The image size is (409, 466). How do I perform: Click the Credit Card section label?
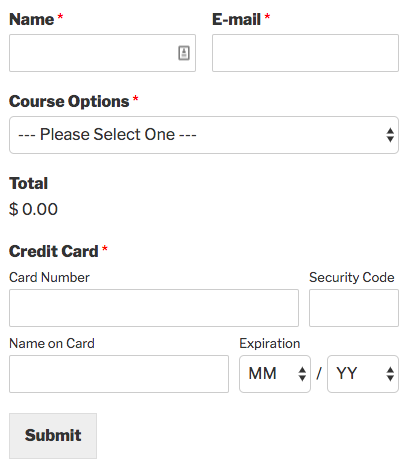coord(54,251)
